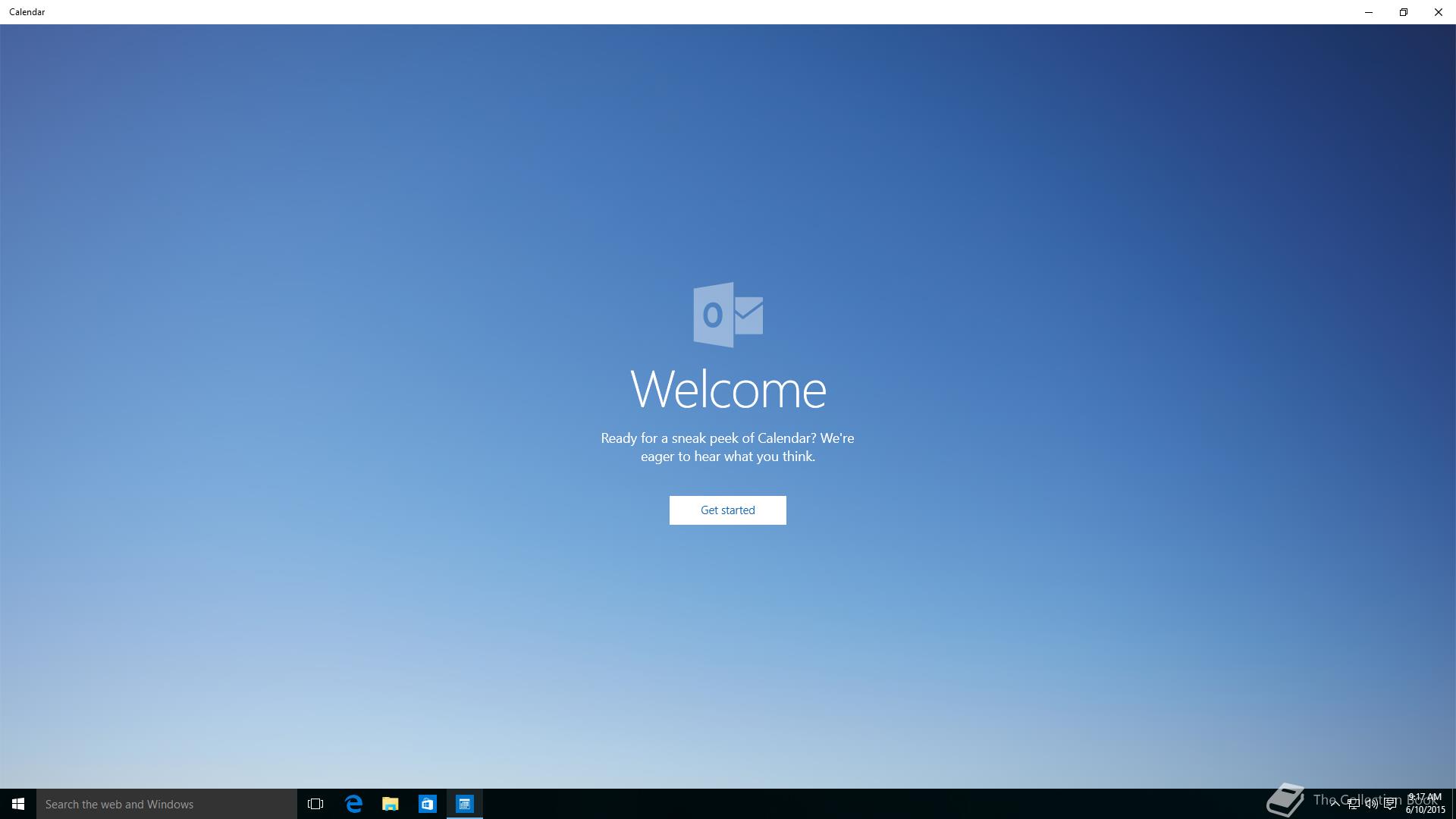The image size is (1456, 819).
Task: Focus the Search the web and Windows box
Action: (x=167, y=804)
